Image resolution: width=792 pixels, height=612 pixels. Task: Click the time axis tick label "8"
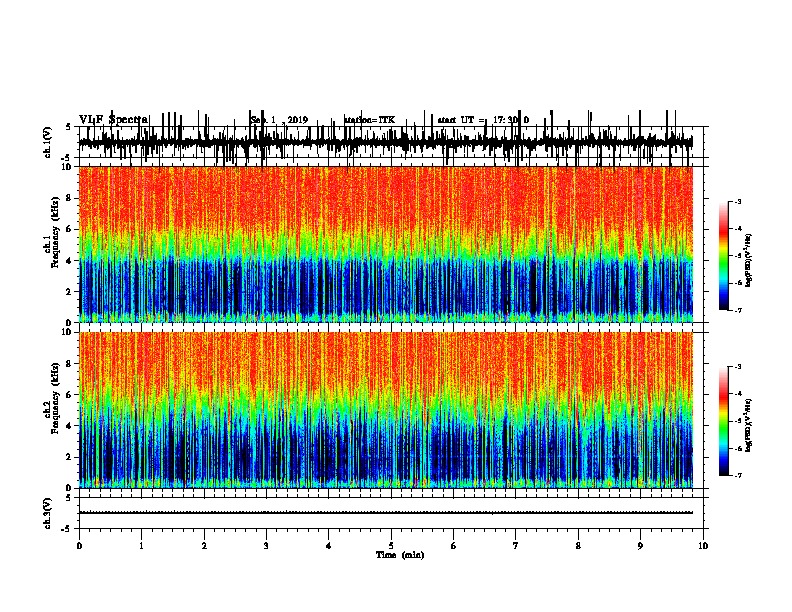pyautogui.click(x=578, y=545)
